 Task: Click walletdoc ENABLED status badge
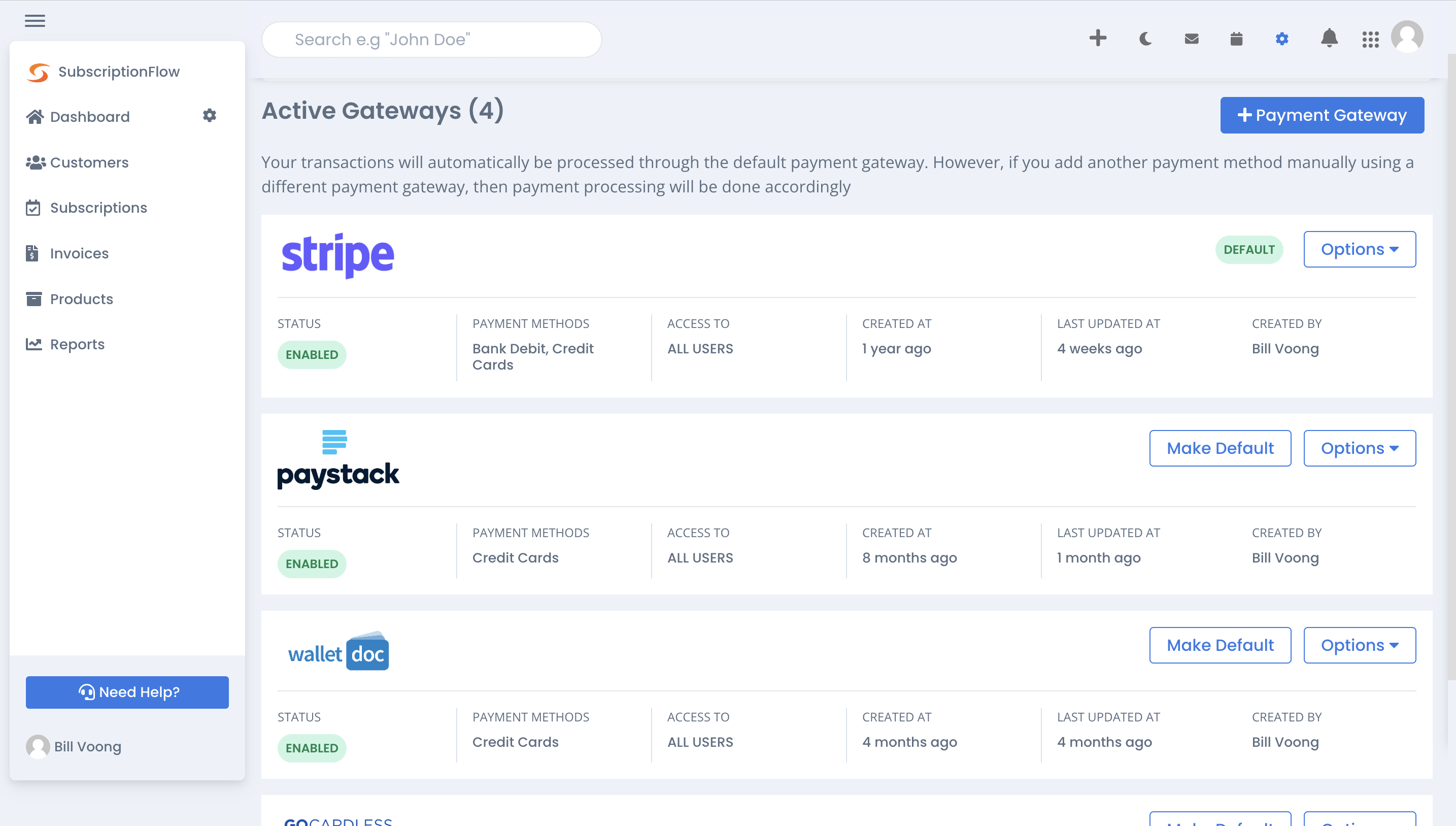pyautogui.click(x=312, y=748)
